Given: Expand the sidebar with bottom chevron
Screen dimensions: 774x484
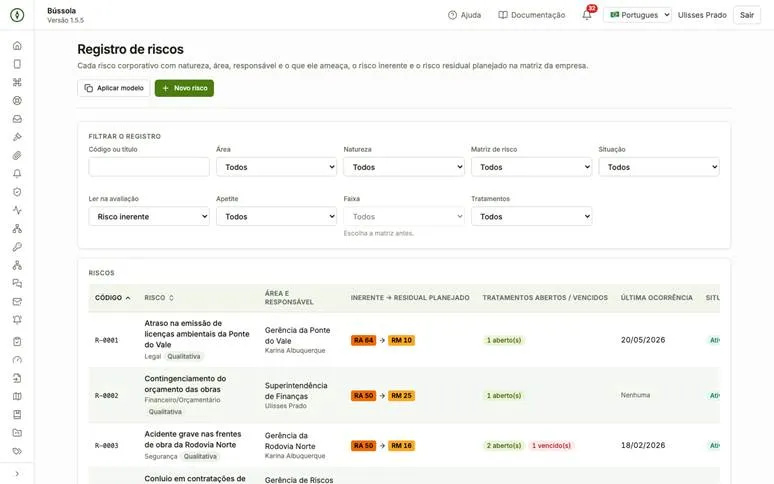Looking at the screenshot, I should click(x=17, y=474).
